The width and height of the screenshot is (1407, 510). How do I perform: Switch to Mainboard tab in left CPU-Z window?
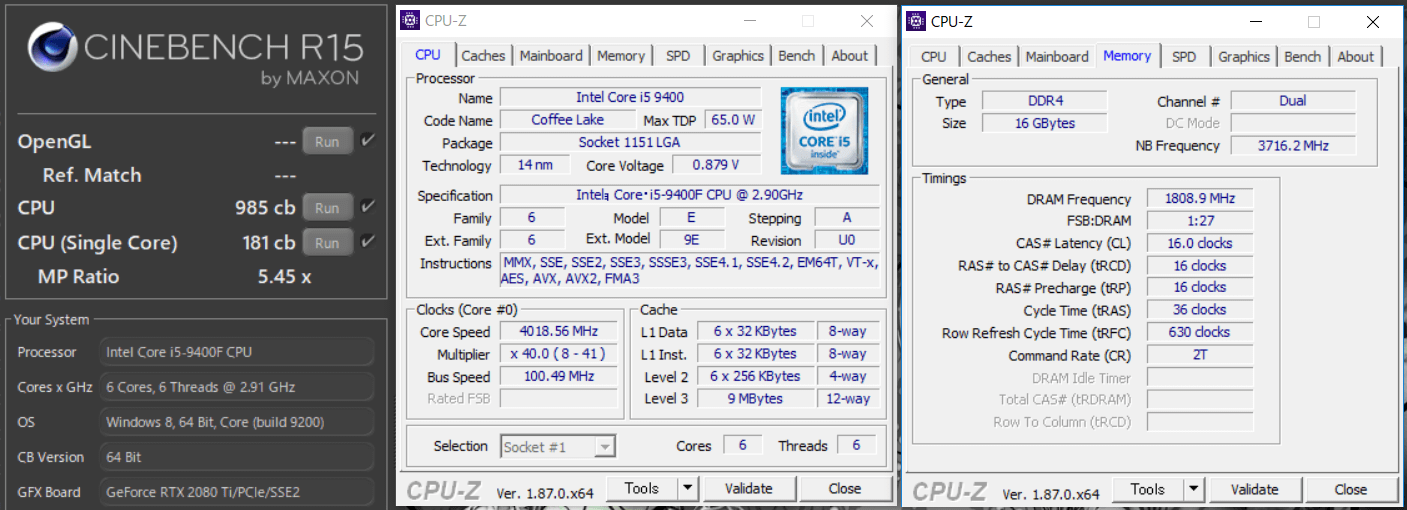point(551,56)
